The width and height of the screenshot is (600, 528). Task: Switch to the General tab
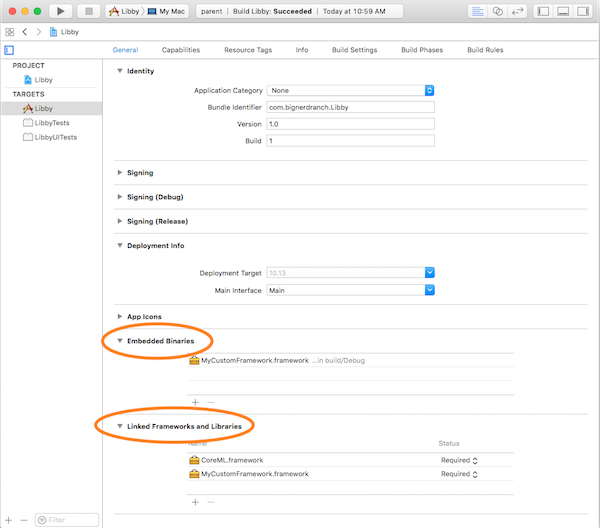click(125, 50)
